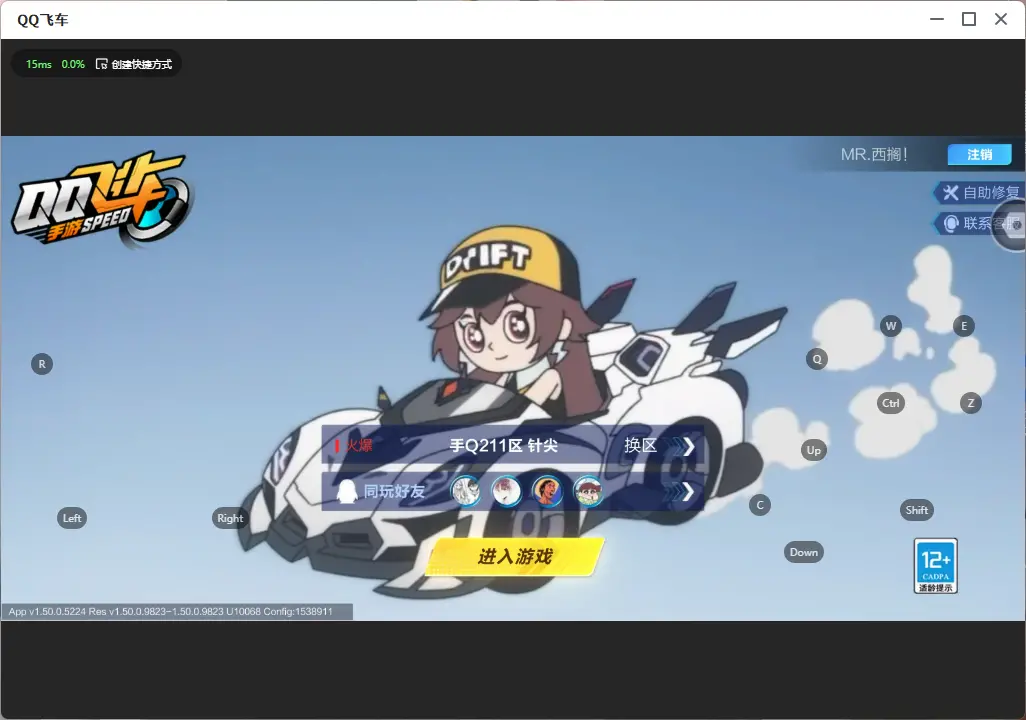The image size is (1026, 720).
Task: Click the username MR.西搁!
Action: click(874, 154)
